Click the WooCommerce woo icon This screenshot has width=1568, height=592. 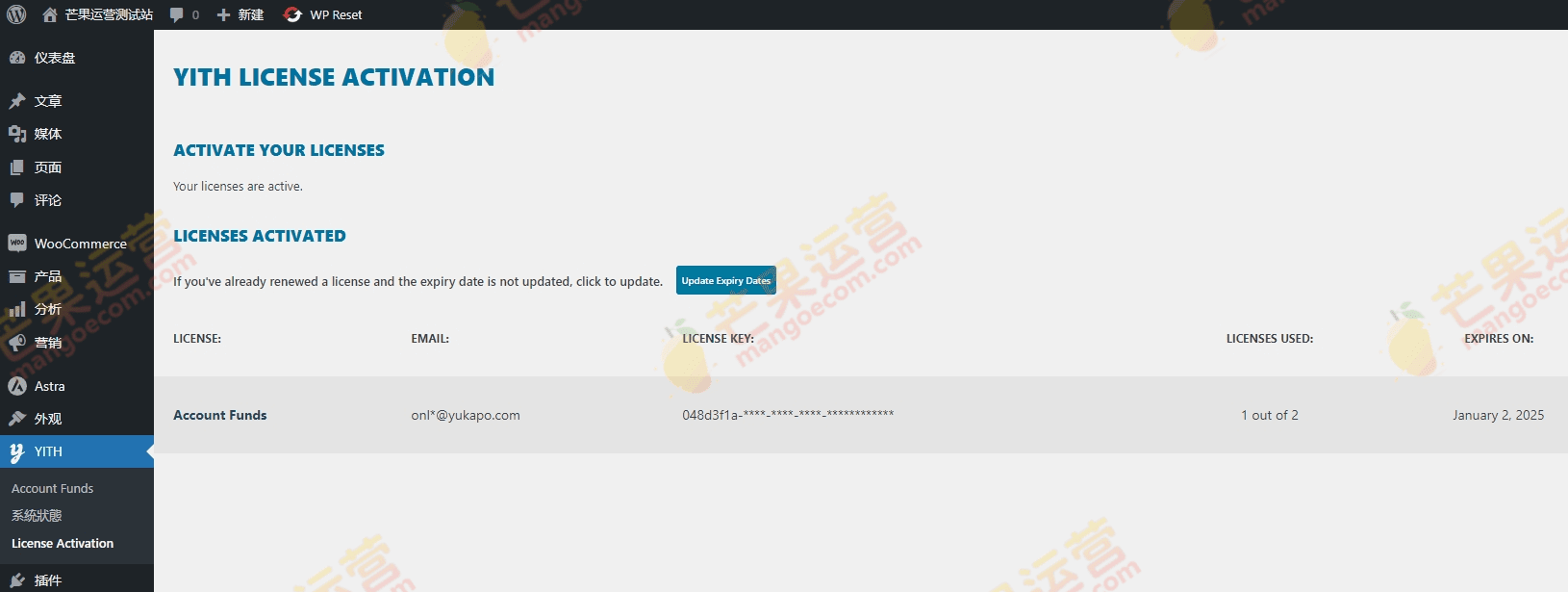point(17,244)
